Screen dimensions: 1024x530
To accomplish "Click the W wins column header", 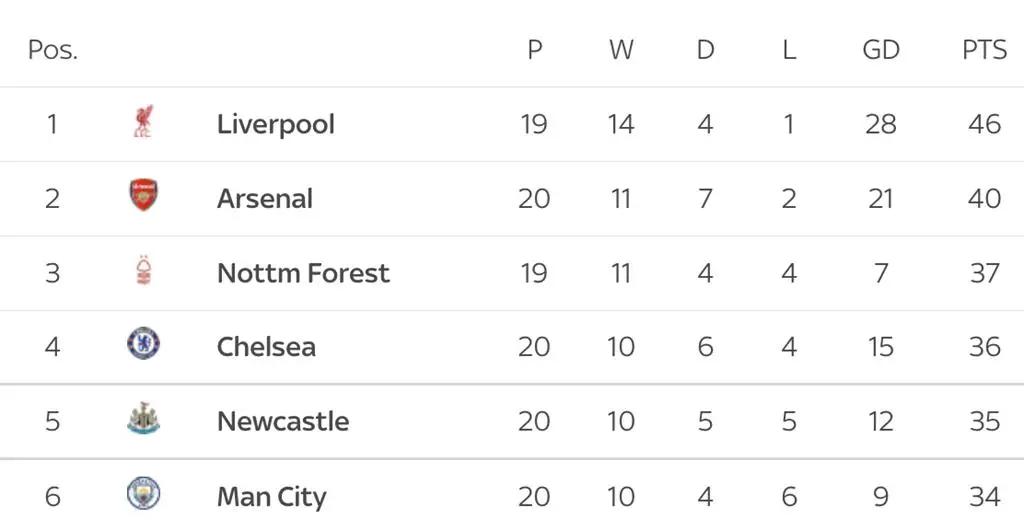I will coord(621,50).
